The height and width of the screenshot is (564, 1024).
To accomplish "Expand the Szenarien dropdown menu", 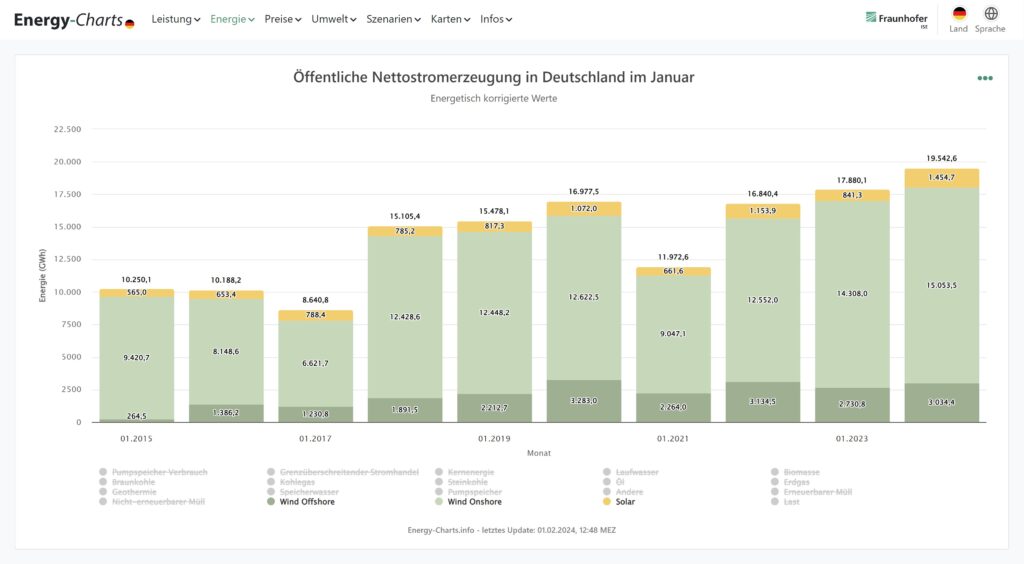I will click(394, 19).
